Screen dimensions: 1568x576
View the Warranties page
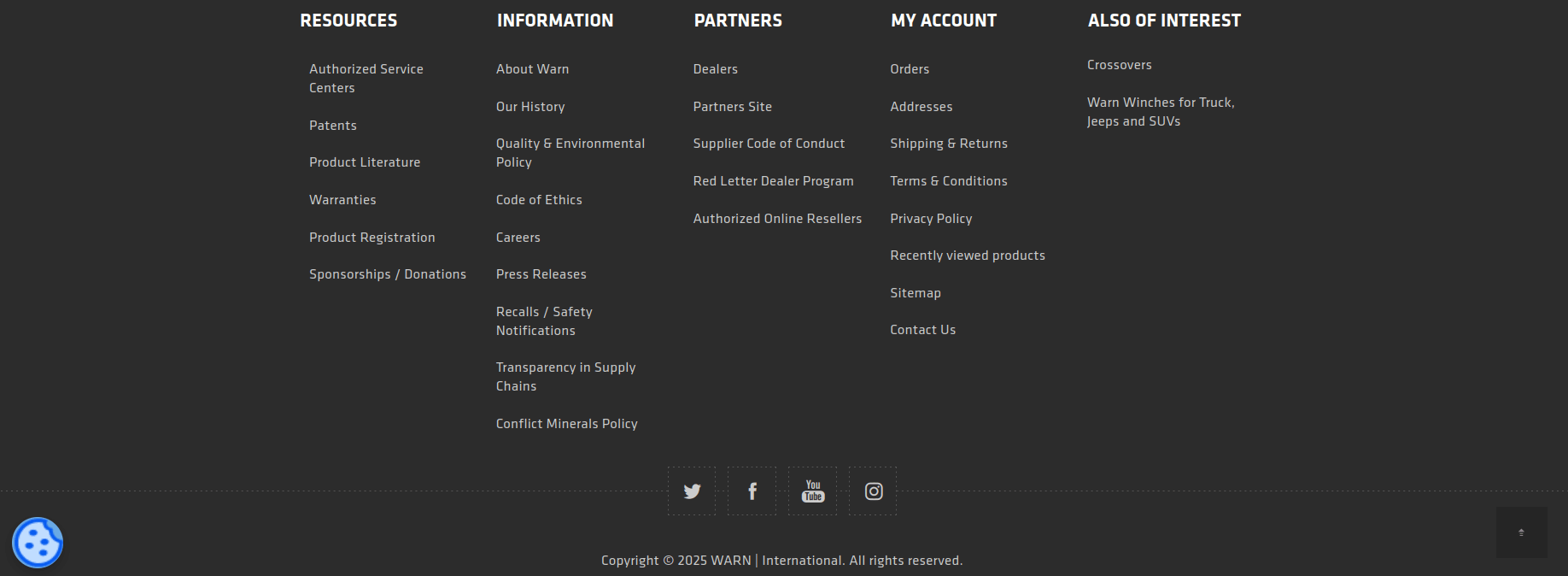[342, 200]
